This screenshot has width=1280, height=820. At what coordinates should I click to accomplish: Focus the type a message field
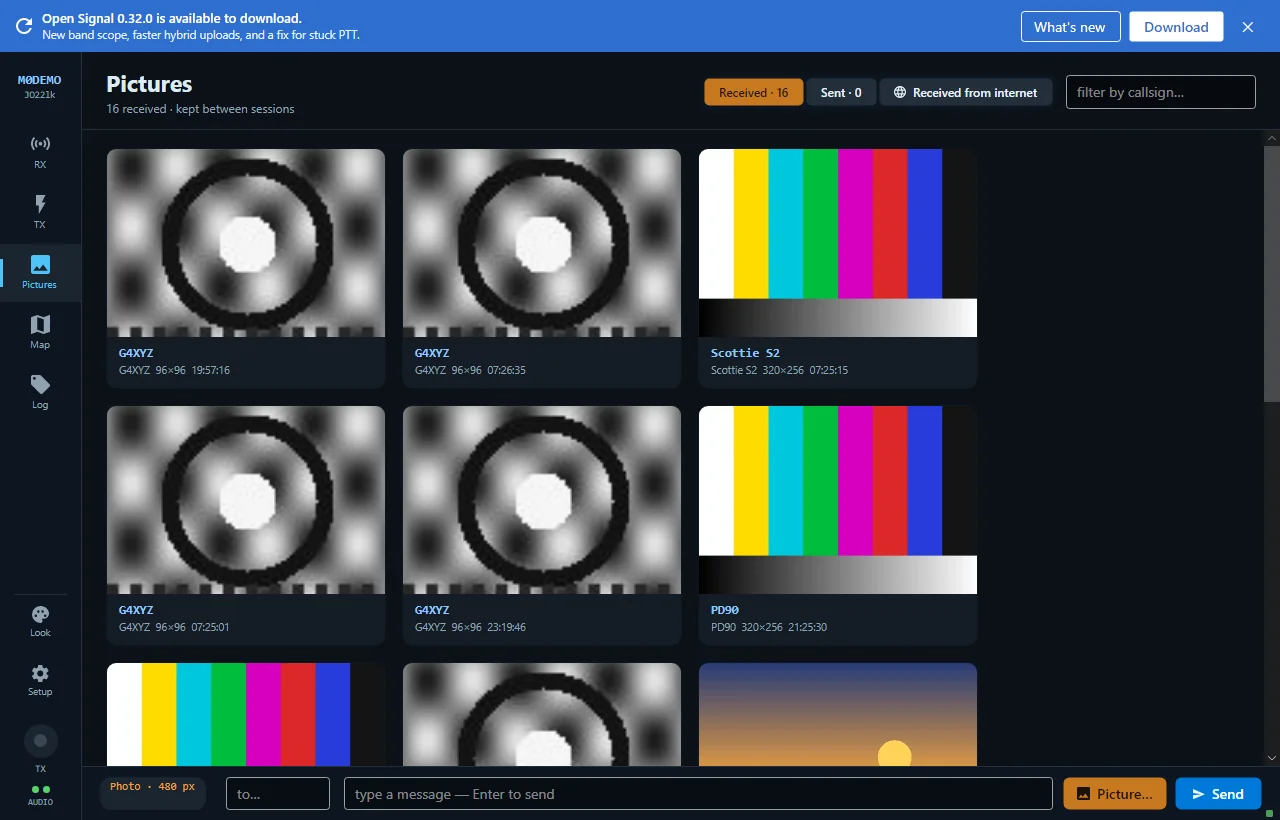[698, 794]
